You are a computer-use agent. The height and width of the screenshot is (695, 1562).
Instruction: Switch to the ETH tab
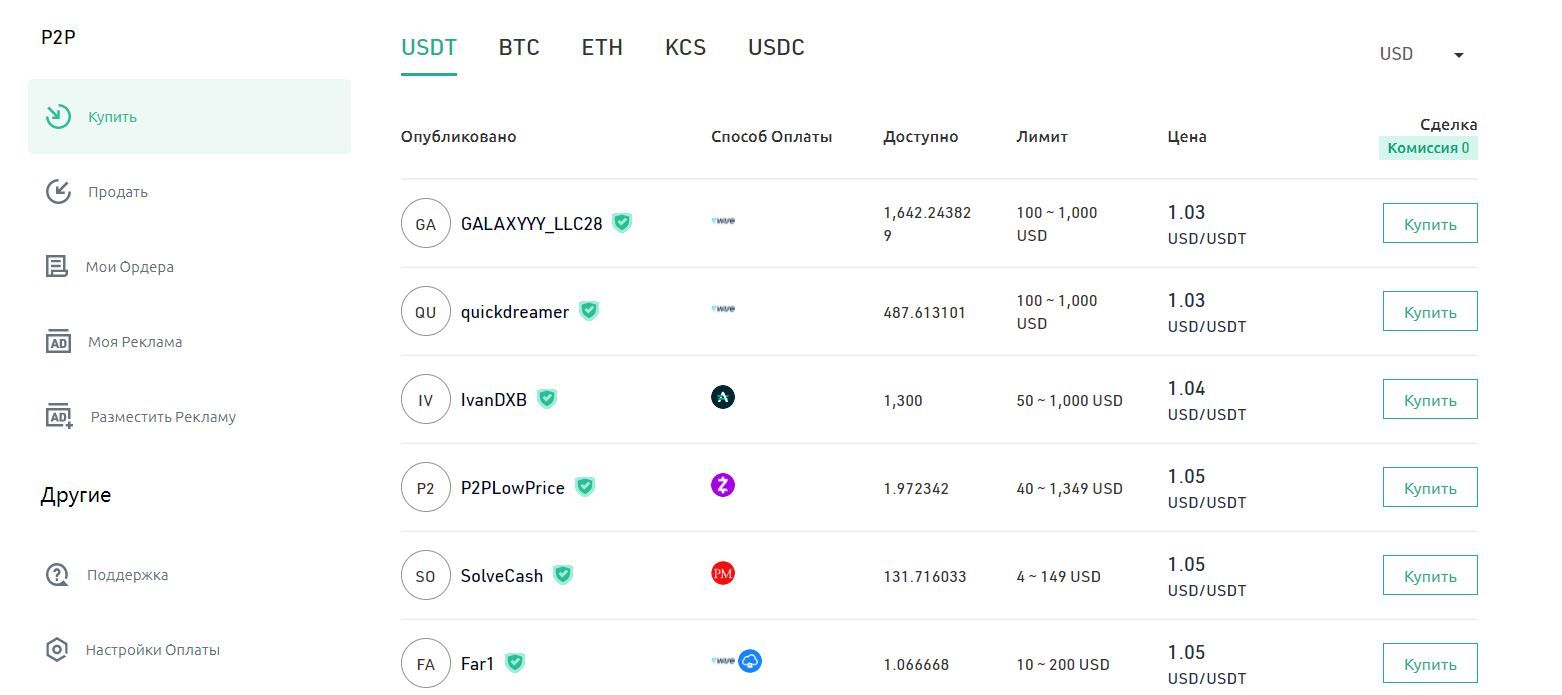click(x=602, y=48)
